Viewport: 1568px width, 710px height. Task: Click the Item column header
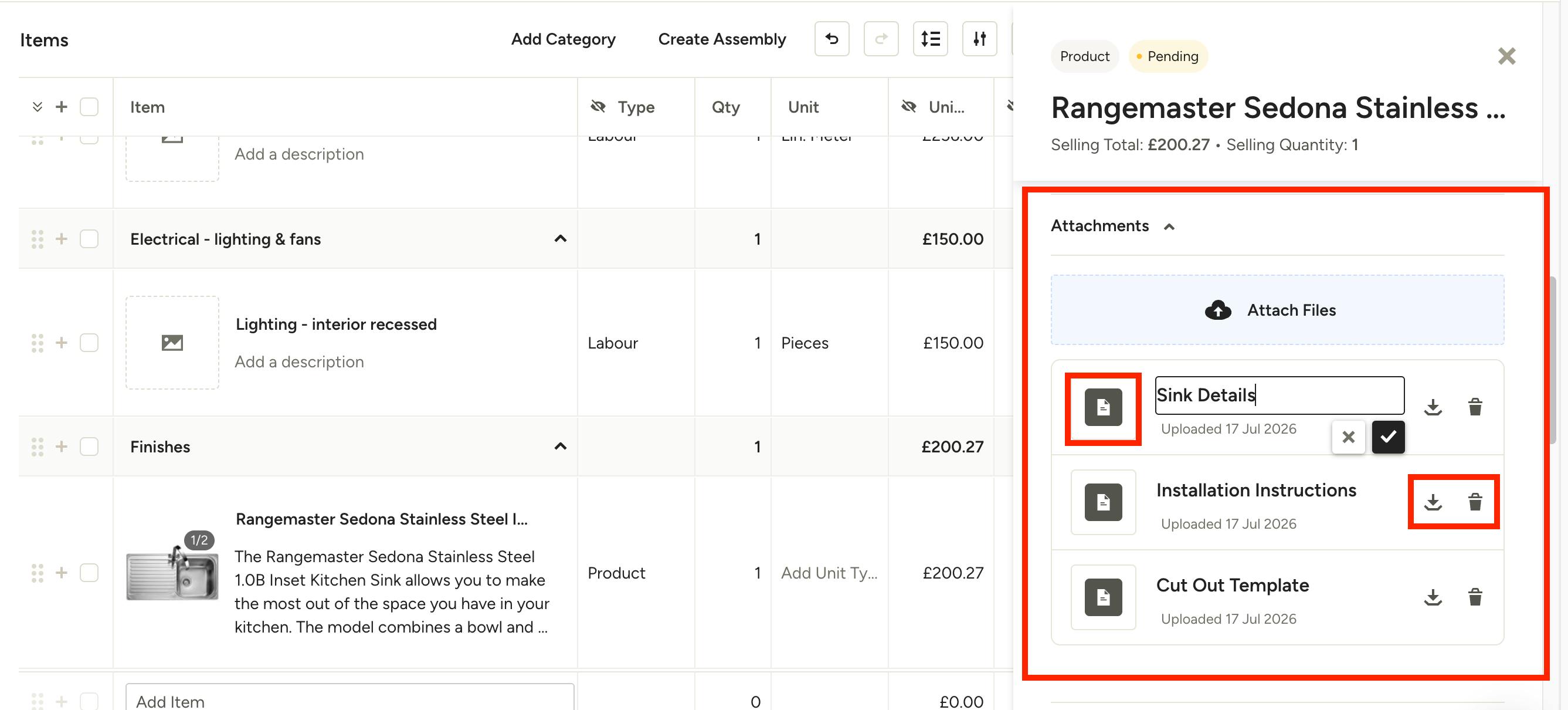click(147, 107)
